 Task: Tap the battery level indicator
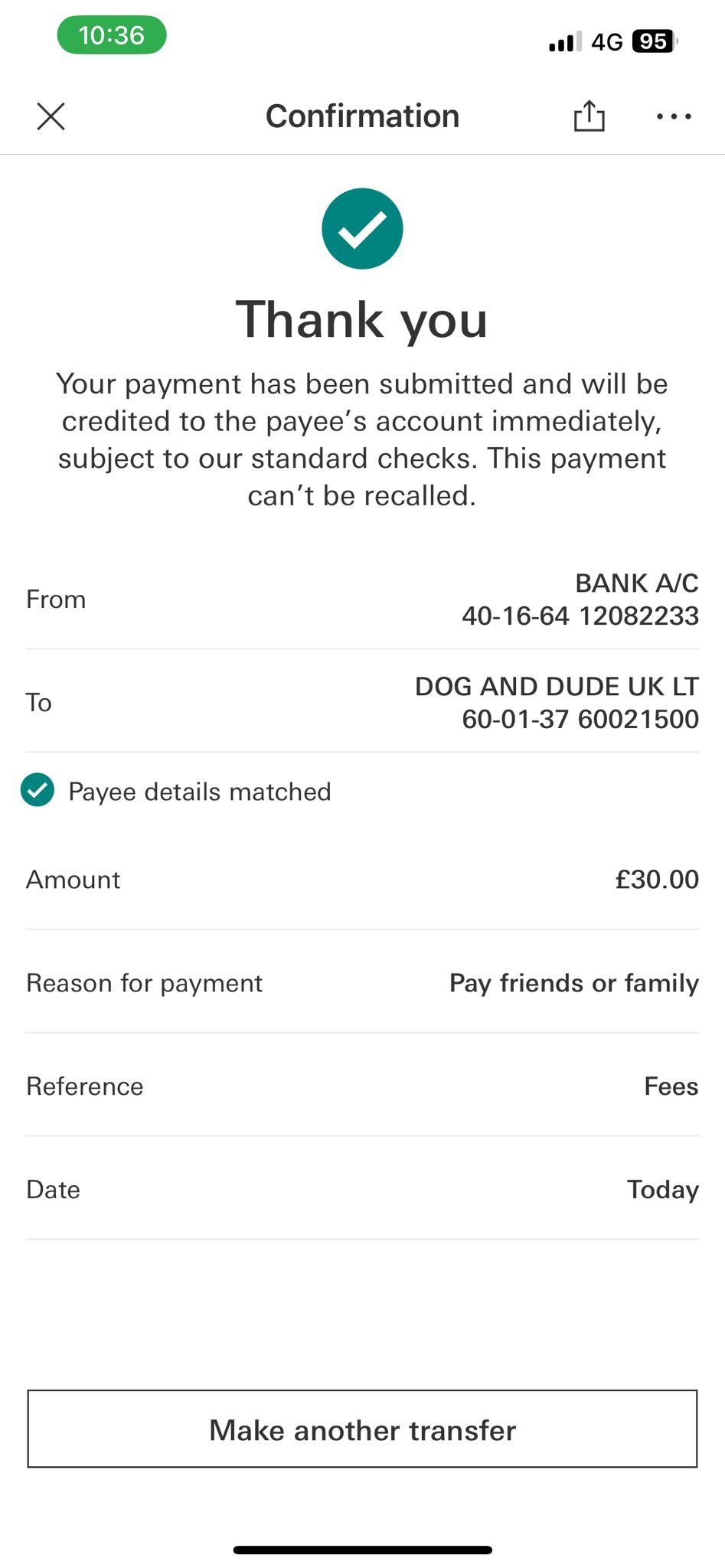click(654, 41)
